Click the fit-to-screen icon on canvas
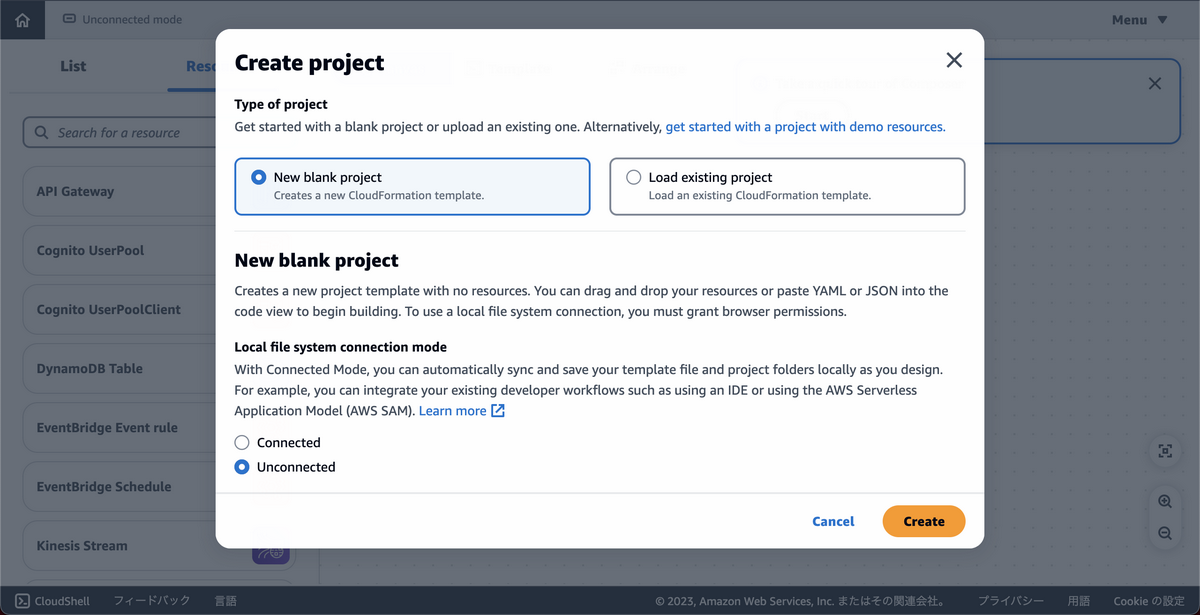 (x=1165, y=451)
